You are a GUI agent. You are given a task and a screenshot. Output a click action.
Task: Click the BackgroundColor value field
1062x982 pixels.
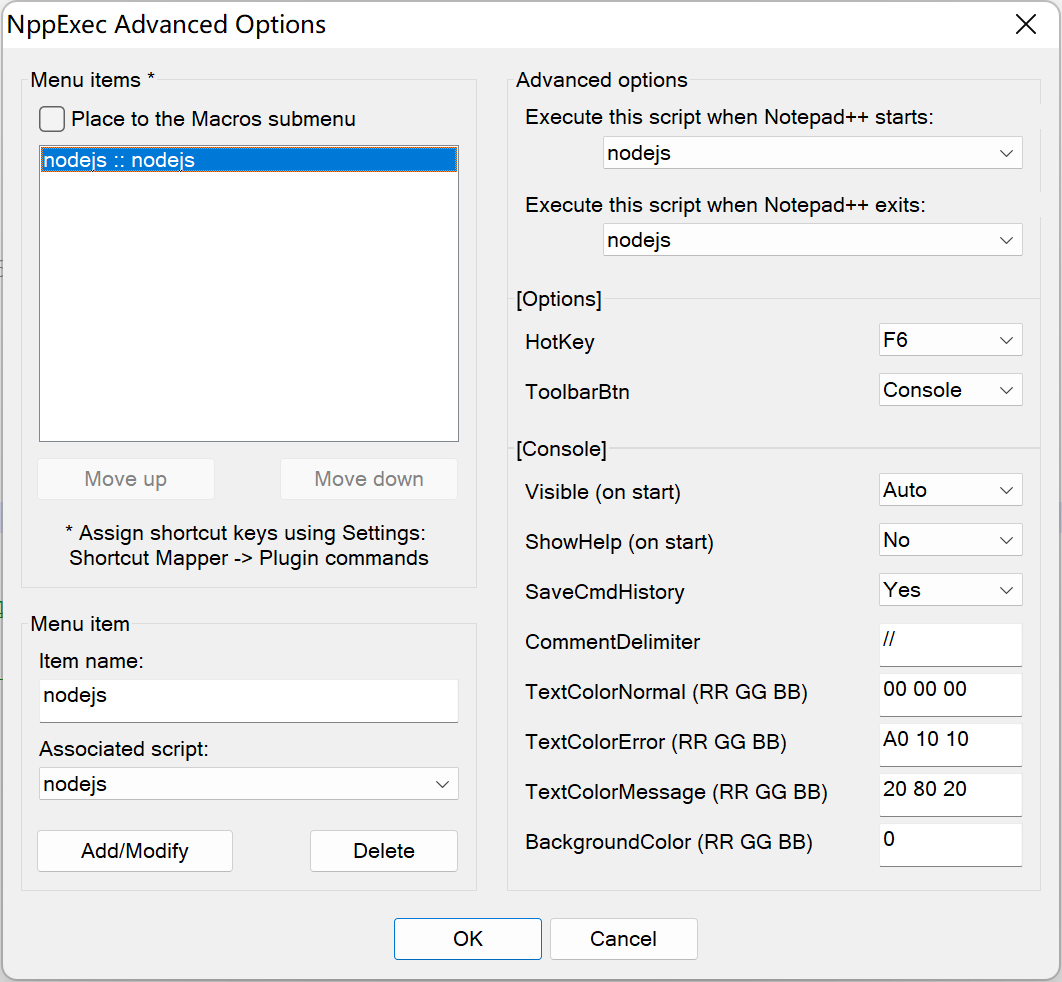(950, 844)
